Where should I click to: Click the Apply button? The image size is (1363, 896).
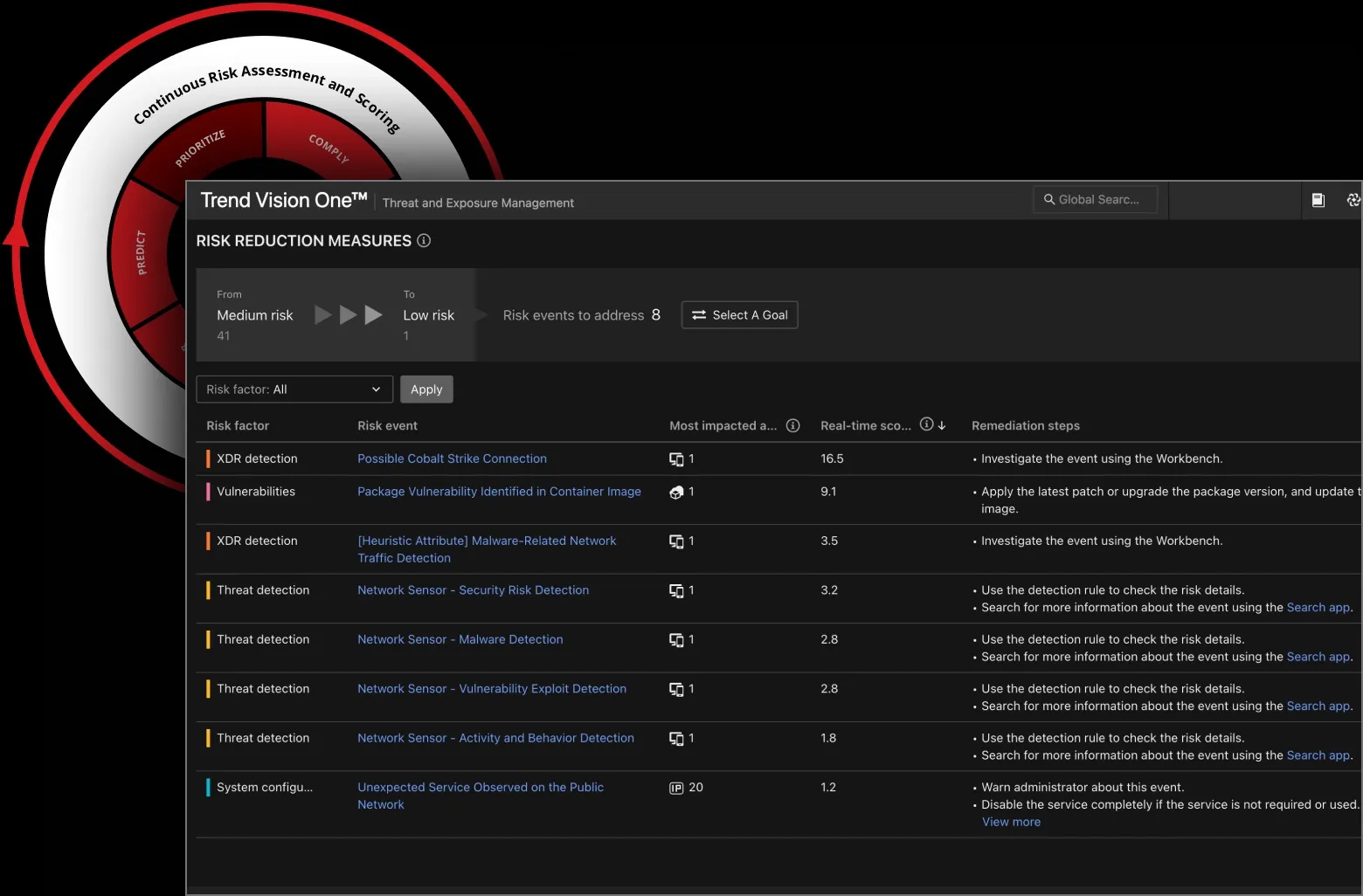click(x=426, y=389)
